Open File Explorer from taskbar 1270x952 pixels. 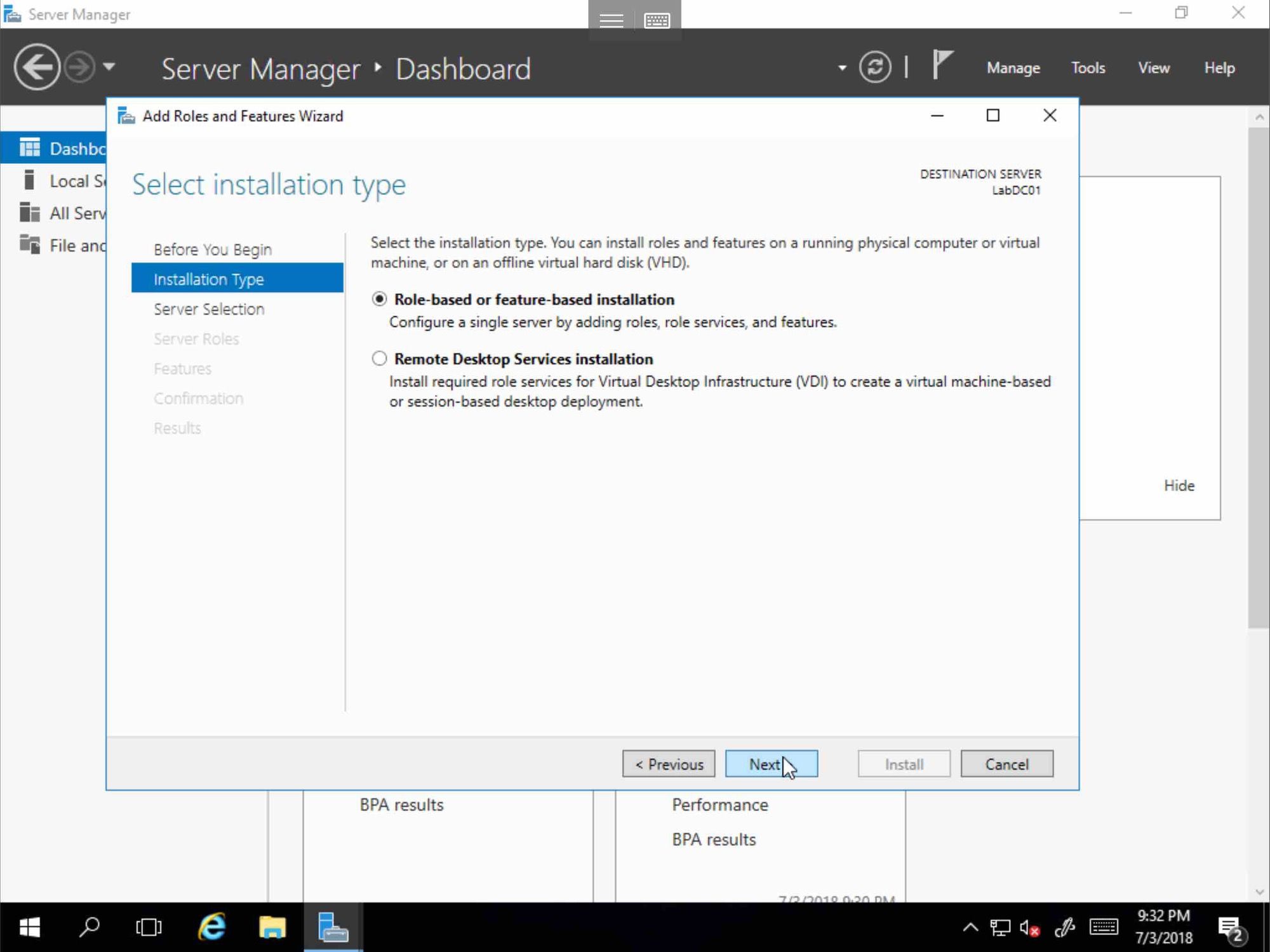coord(272,928)
